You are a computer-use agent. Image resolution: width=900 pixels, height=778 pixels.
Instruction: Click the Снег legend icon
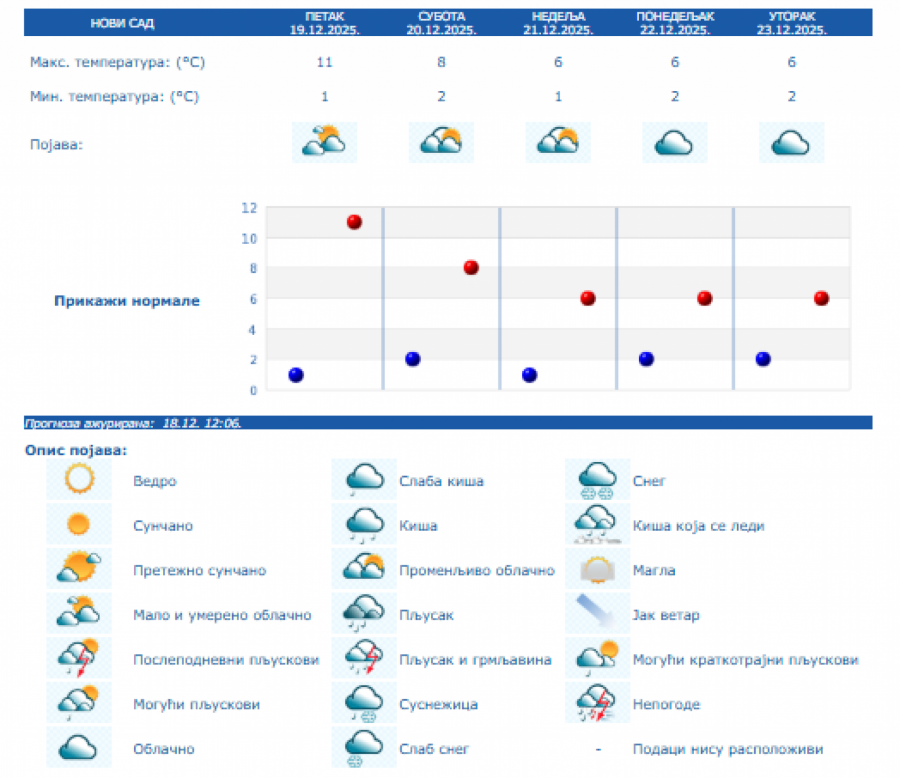pyautogui.click(x=597, y=481)
